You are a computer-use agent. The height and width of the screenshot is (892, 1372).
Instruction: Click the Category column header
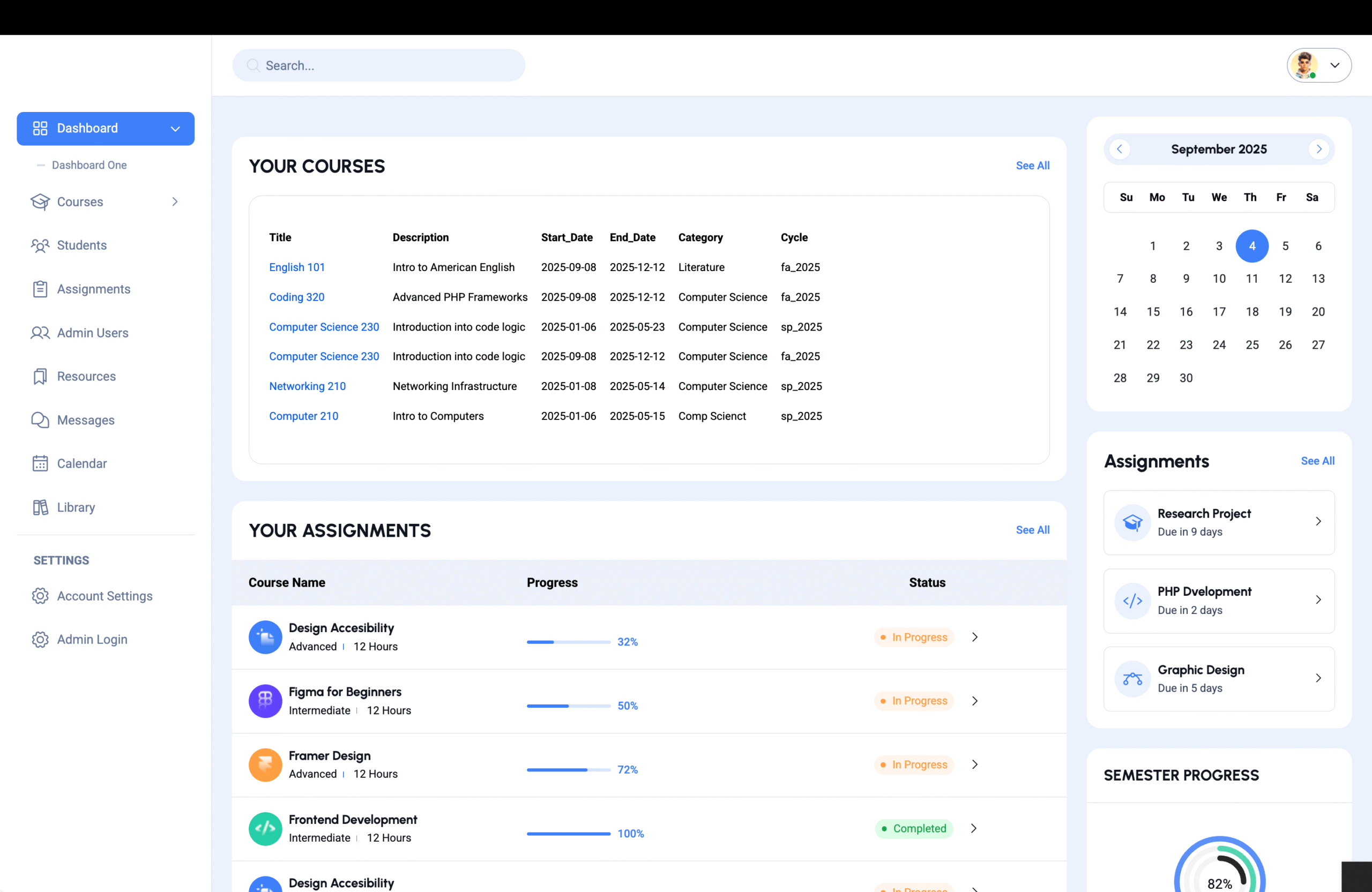tap(700, 237)
